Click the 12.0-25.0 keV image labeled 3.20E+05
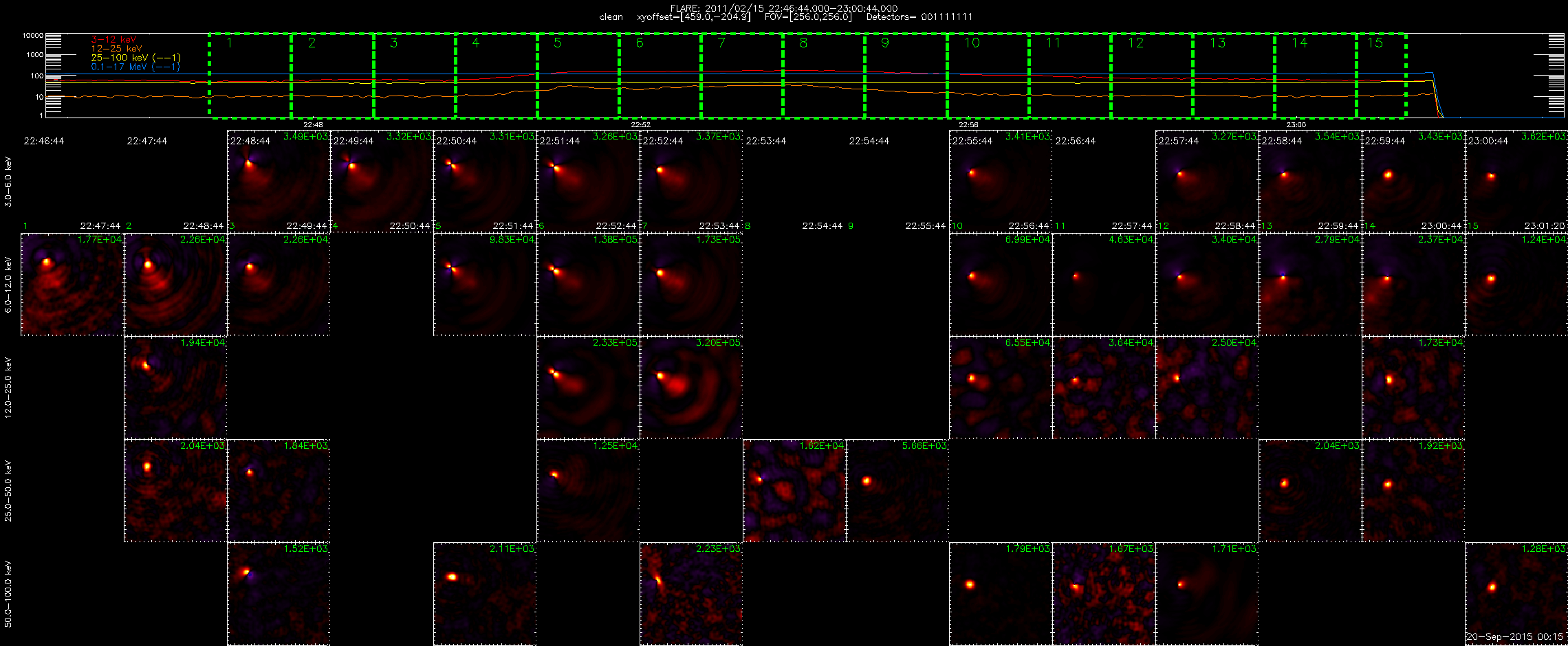The height and width of the screenshot is (646, 1568). (x=691, y=388)
